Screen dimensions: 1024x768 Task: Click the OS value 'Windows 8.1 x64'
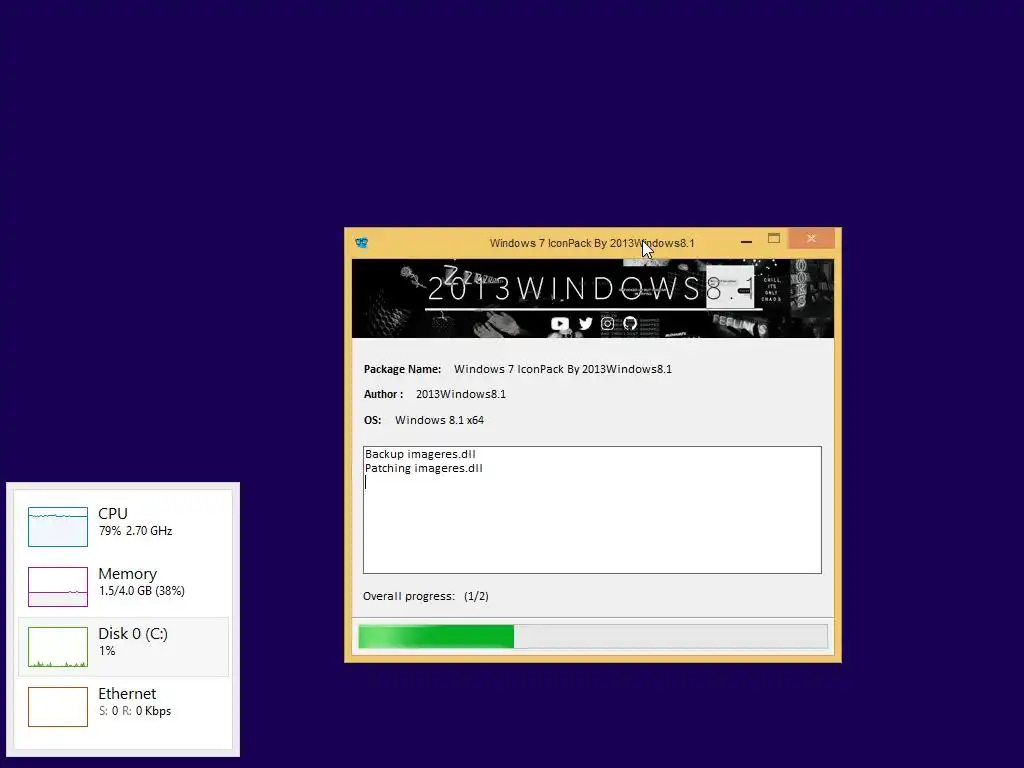(440, 420)
